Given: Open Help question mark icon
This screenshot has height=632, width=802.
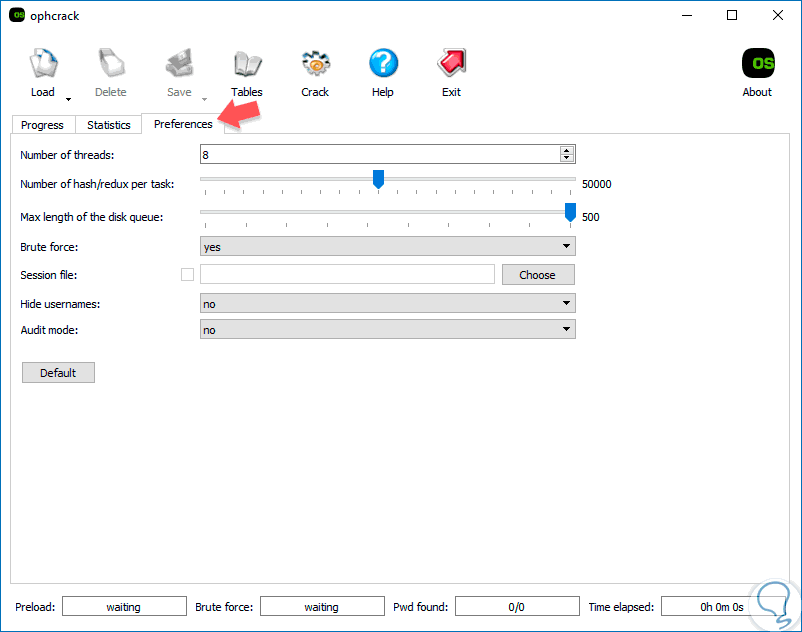Looking at the screenshot, I should (x=383, y=63).
